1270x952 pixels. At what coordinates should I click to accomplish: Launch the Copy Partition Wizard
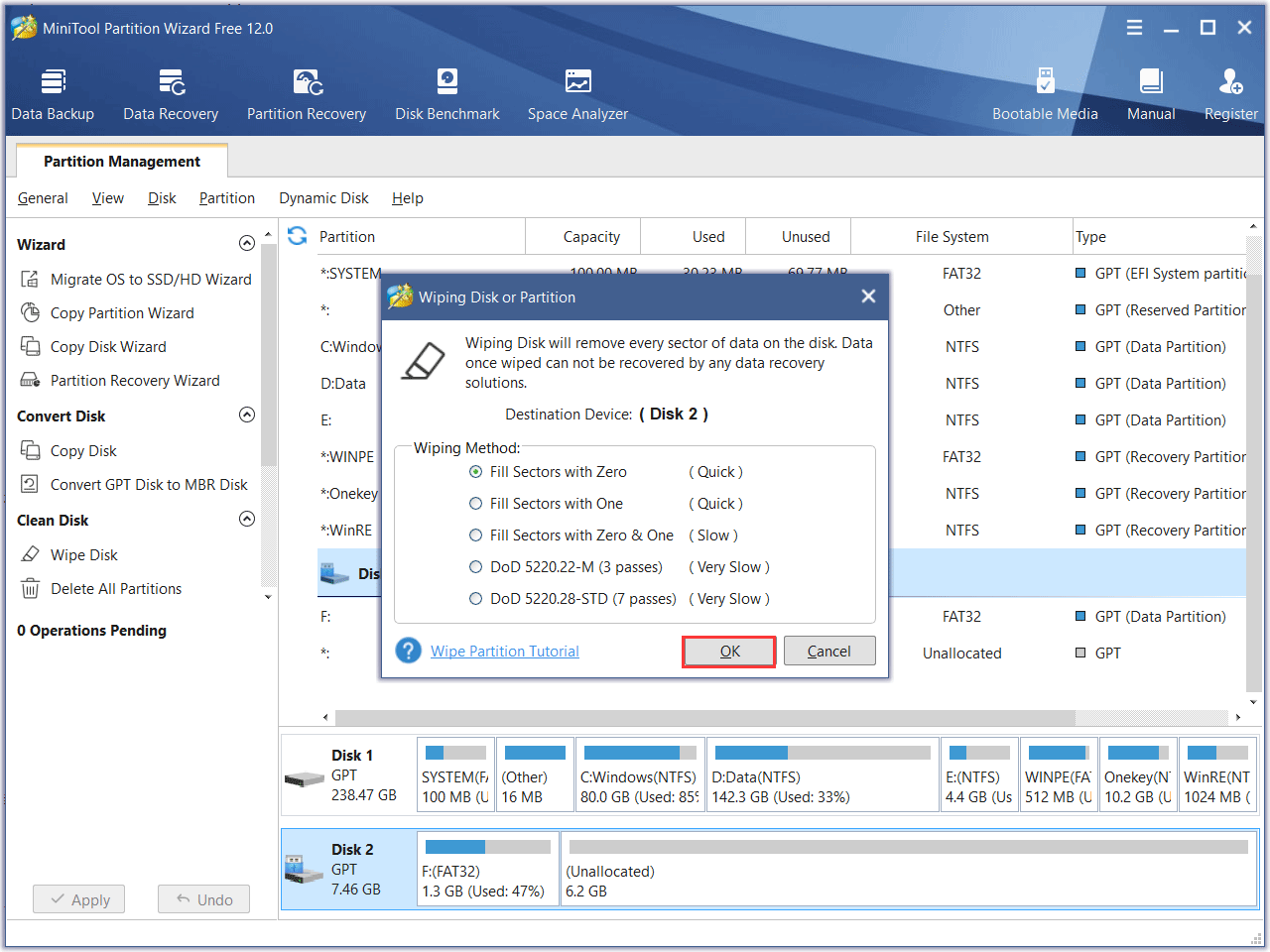108,313
